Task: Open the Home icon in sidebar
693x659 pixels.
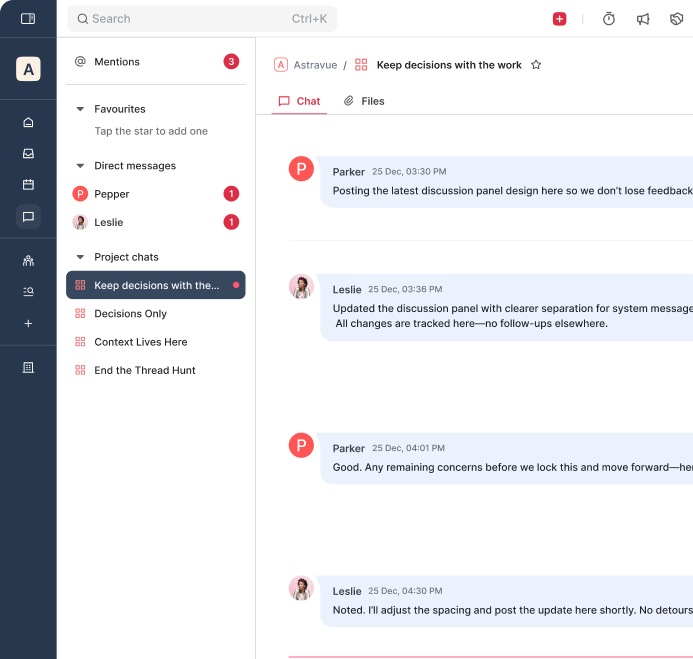Action: coord(28,122)
